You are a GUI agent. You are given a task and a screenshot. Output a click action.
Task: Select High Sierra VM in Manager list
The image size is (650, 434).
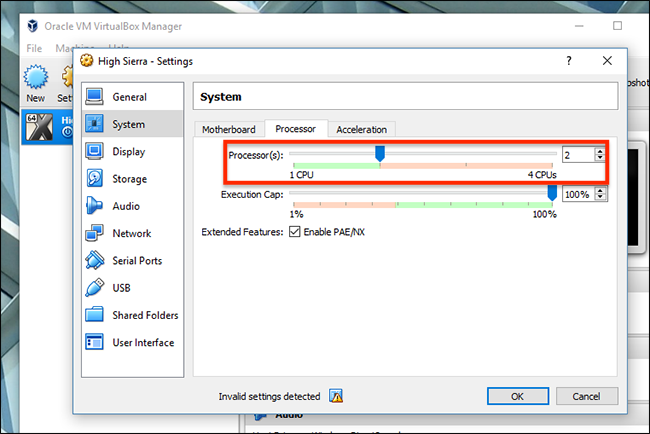(x=47, y=127)
